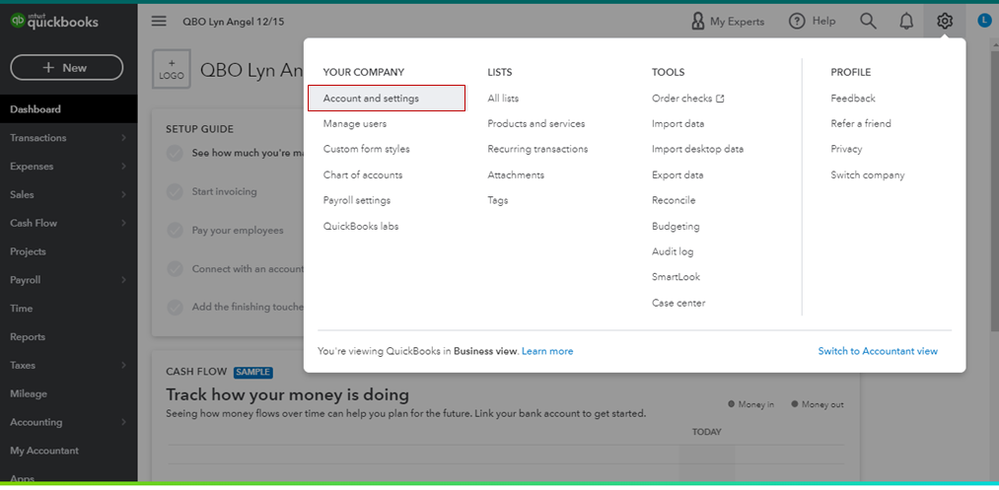Open QuickBooks labs

coord(361,226)
